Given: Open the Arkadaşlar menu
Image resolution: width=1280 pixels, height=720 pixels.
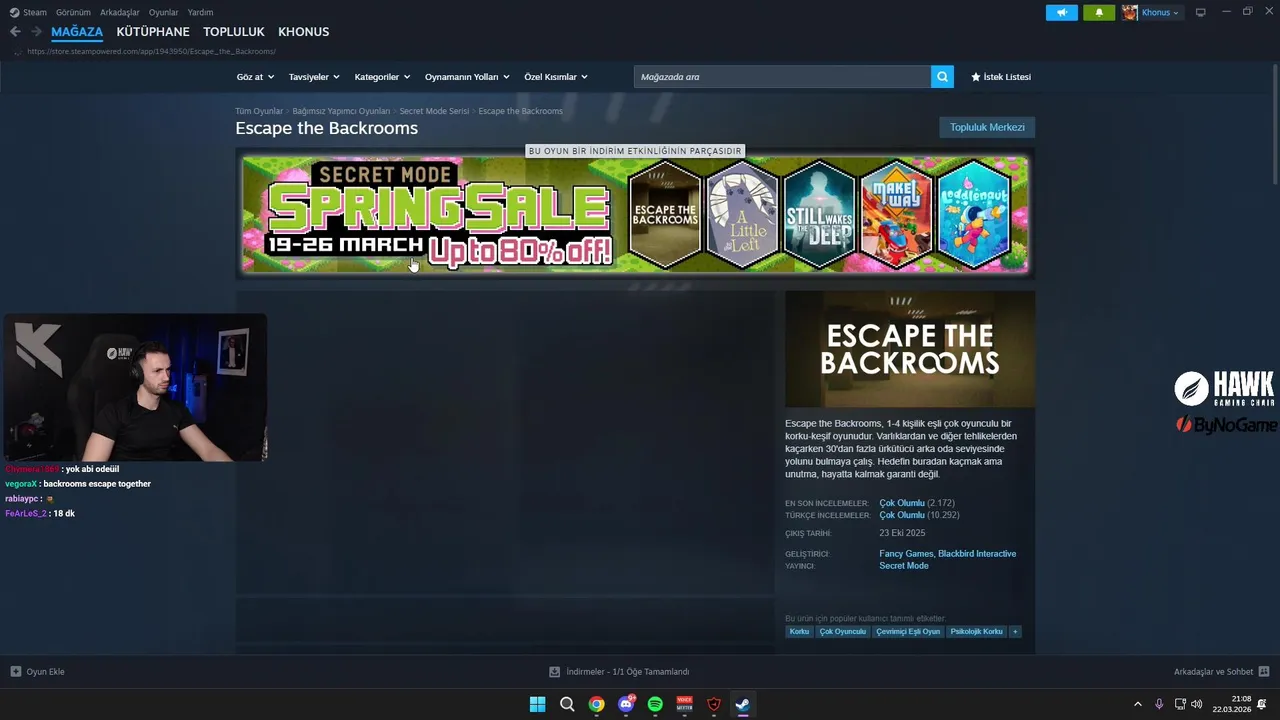Looking at the screenshot, I should (x=120, y=12).
